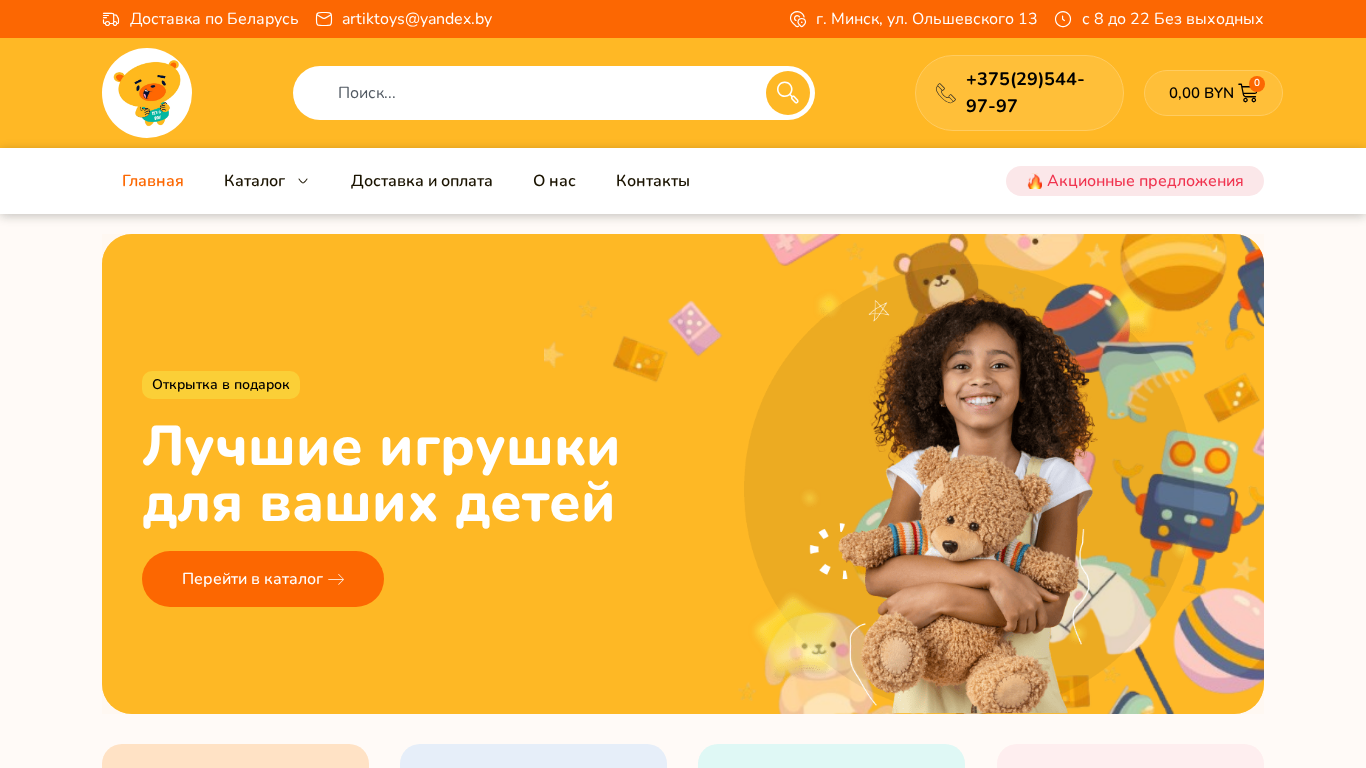Click the phone handset icon
Screen dimensions: 1366x768
(946, 93)
